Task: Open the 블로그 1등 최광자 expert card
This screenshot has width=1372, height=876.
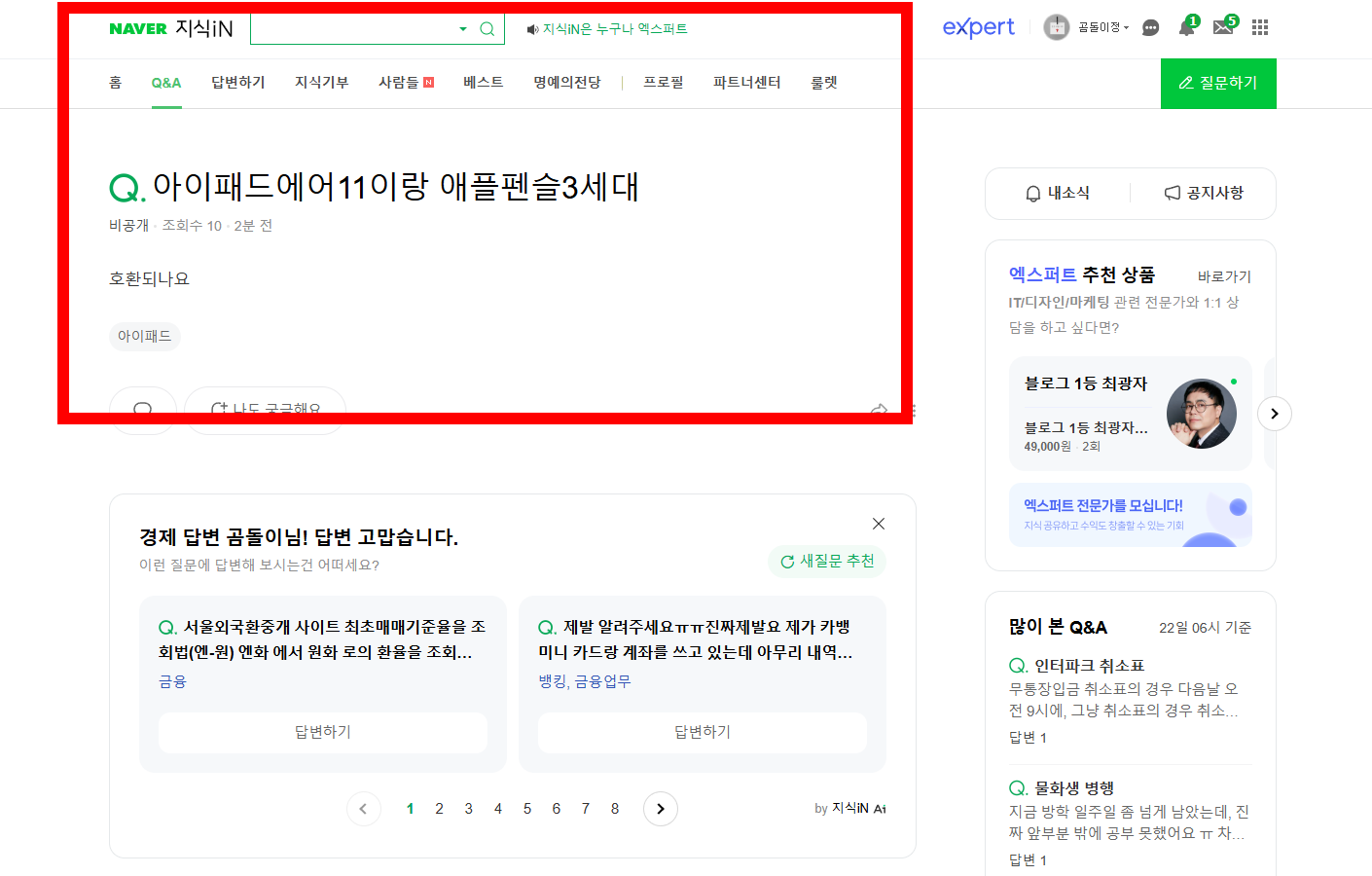Action: pos(1131,414)
